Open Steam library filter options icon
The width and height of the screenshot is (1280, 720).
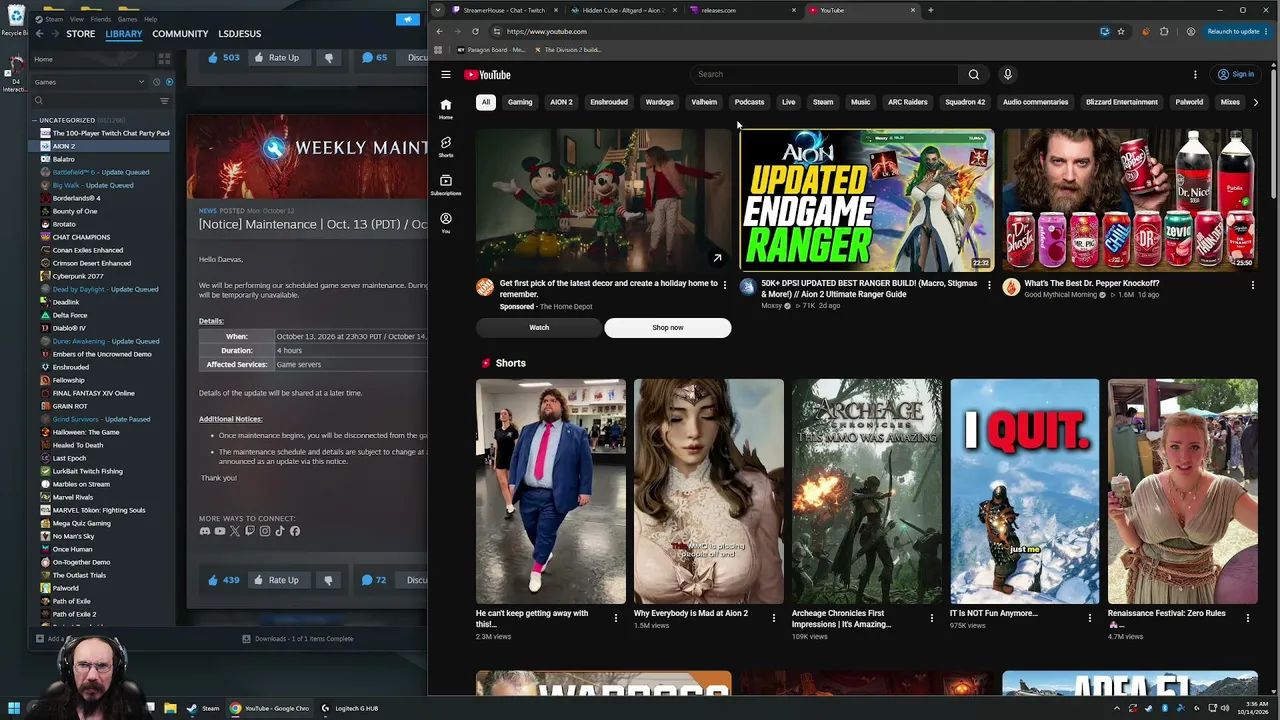[x=164, y=101]
